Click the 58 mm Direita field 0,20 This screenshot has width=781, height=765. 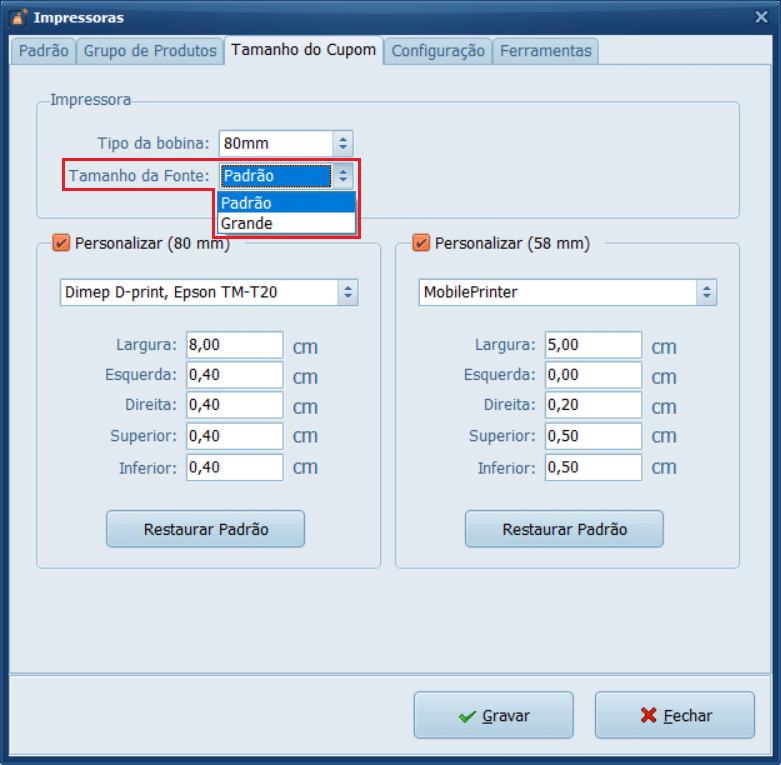[x=593, y=405]
